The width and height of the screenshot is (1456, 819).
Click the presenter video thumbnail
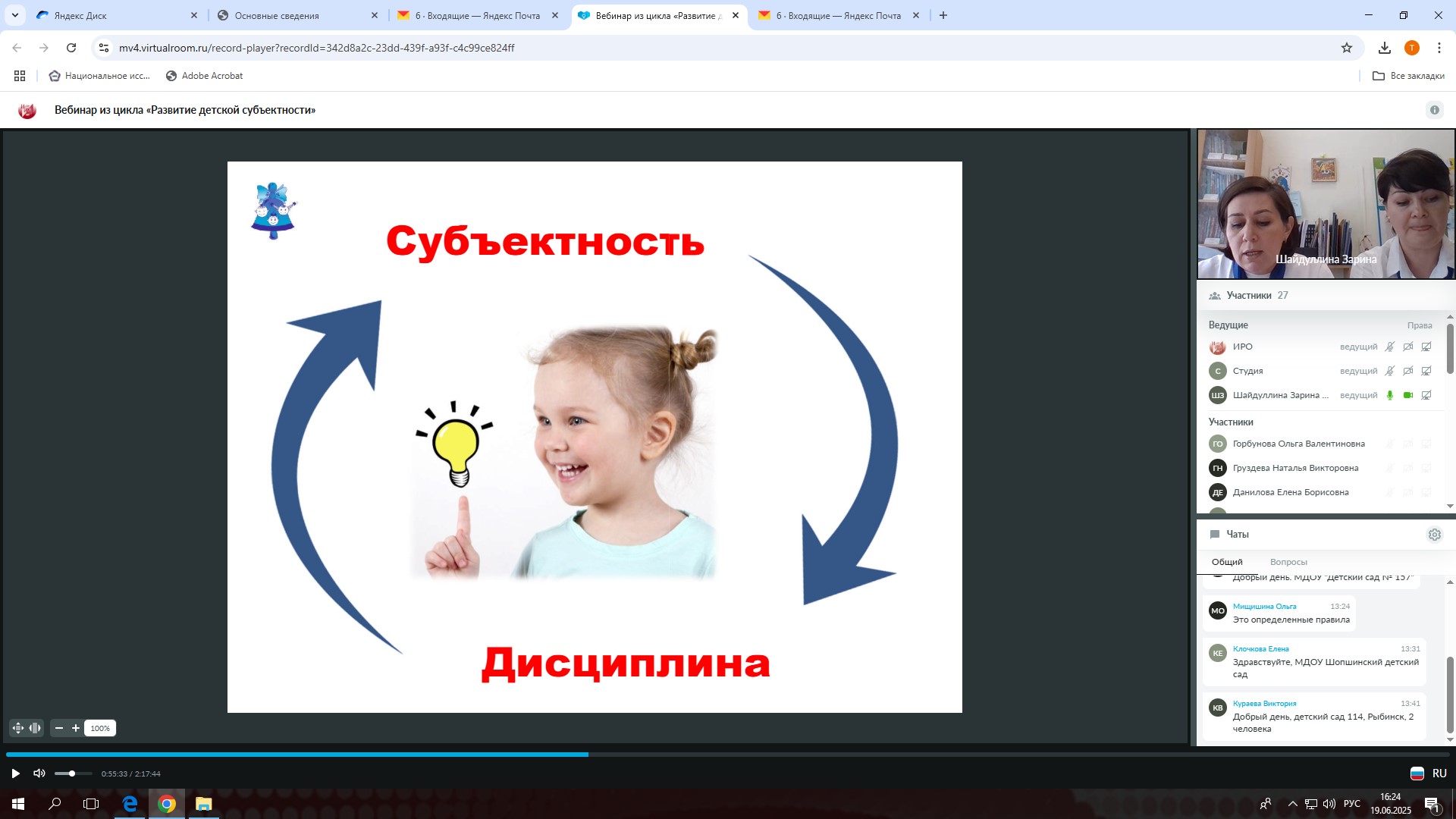click(x=1326, y=204)
